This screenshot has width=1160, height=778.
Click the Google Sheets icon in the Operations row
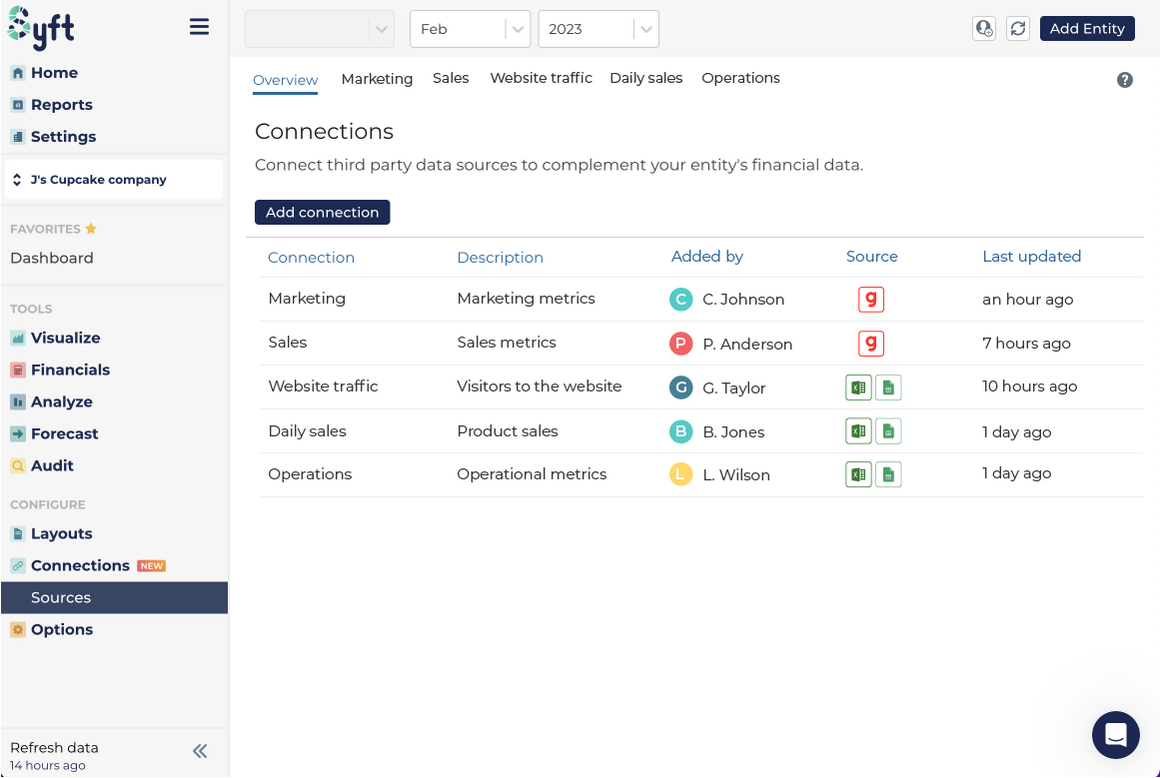(888, 474)
